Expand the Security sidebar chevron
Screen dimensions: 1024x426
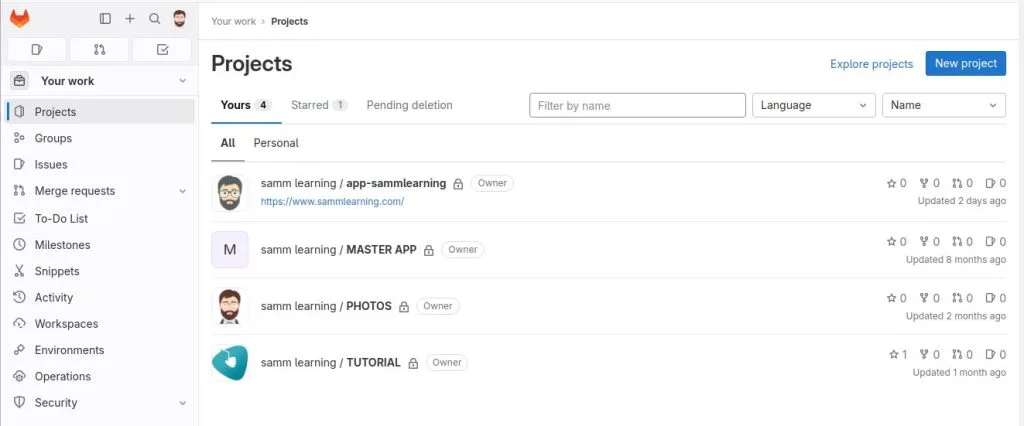click(x=183, y=402)
